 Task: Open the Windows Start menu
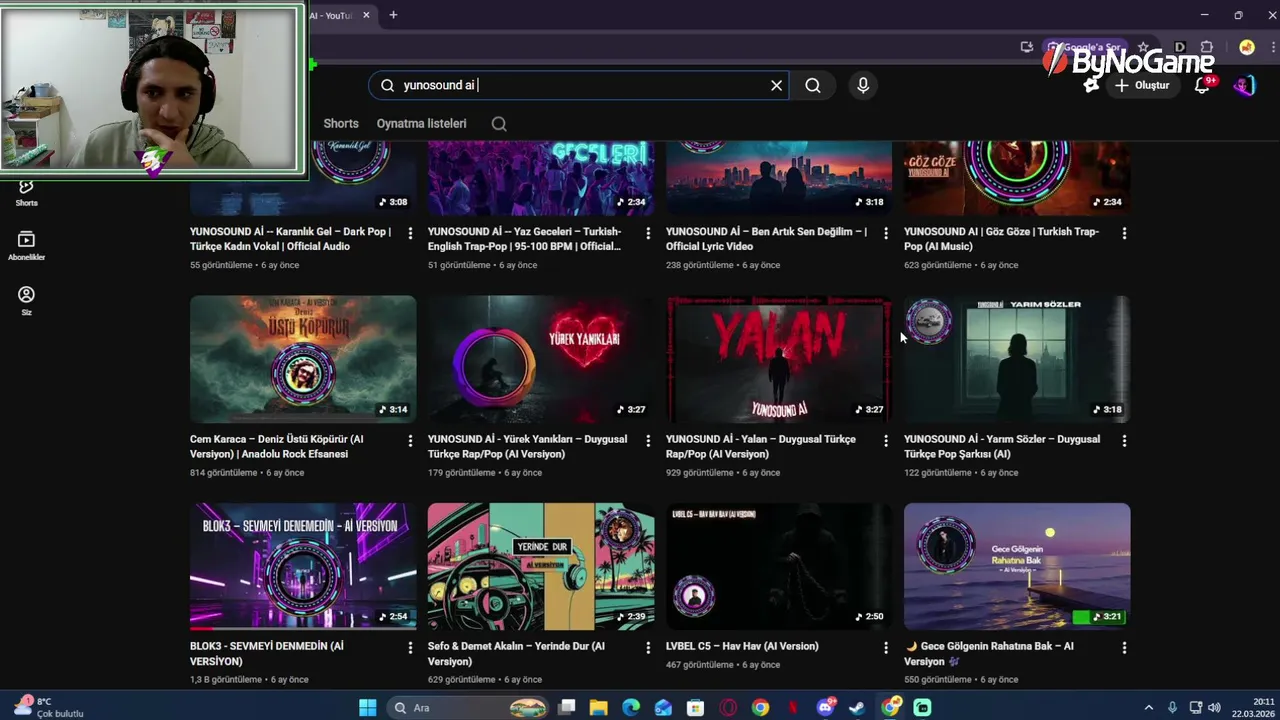pyautogui.click(x=367, y=708)
